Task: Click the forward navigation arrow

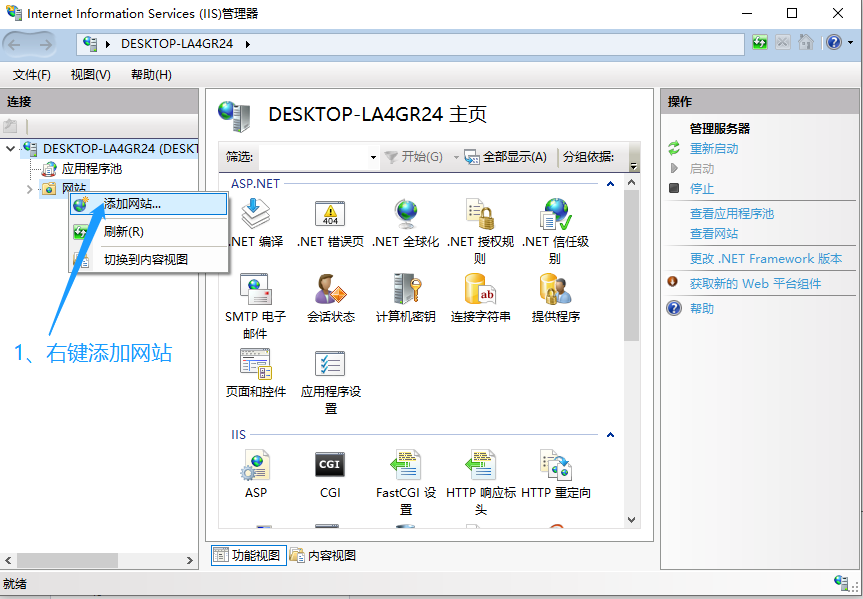Action: (x=46, y=44)
